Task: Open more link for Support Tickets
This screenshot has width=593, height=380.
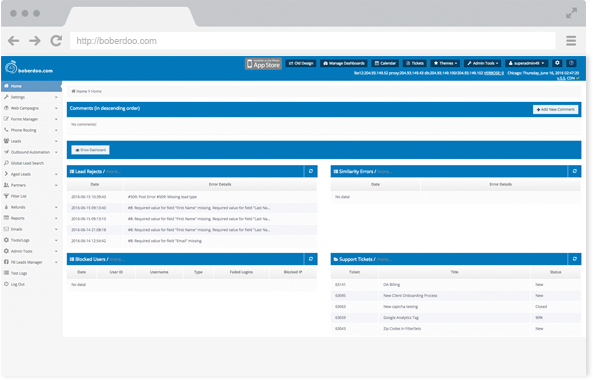Action: (x=384, y=259)
